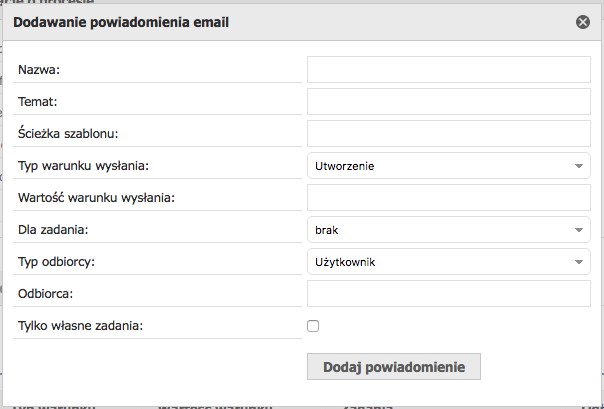Focus the Odbiorca input field
604x409 pixels.
(x=449, y=293)
